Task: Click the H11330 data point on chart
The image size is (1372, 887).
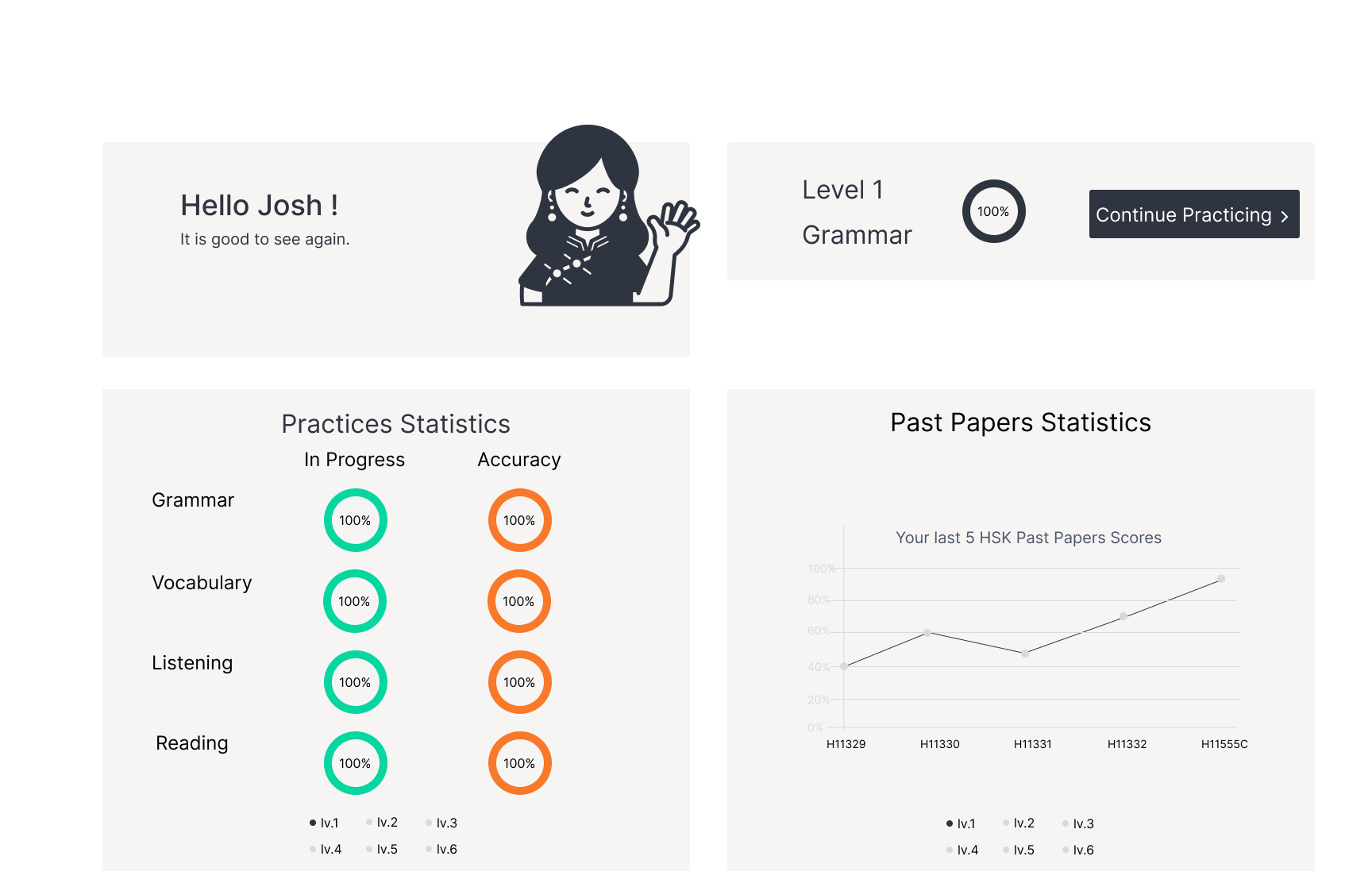Action: pos(927,633)
